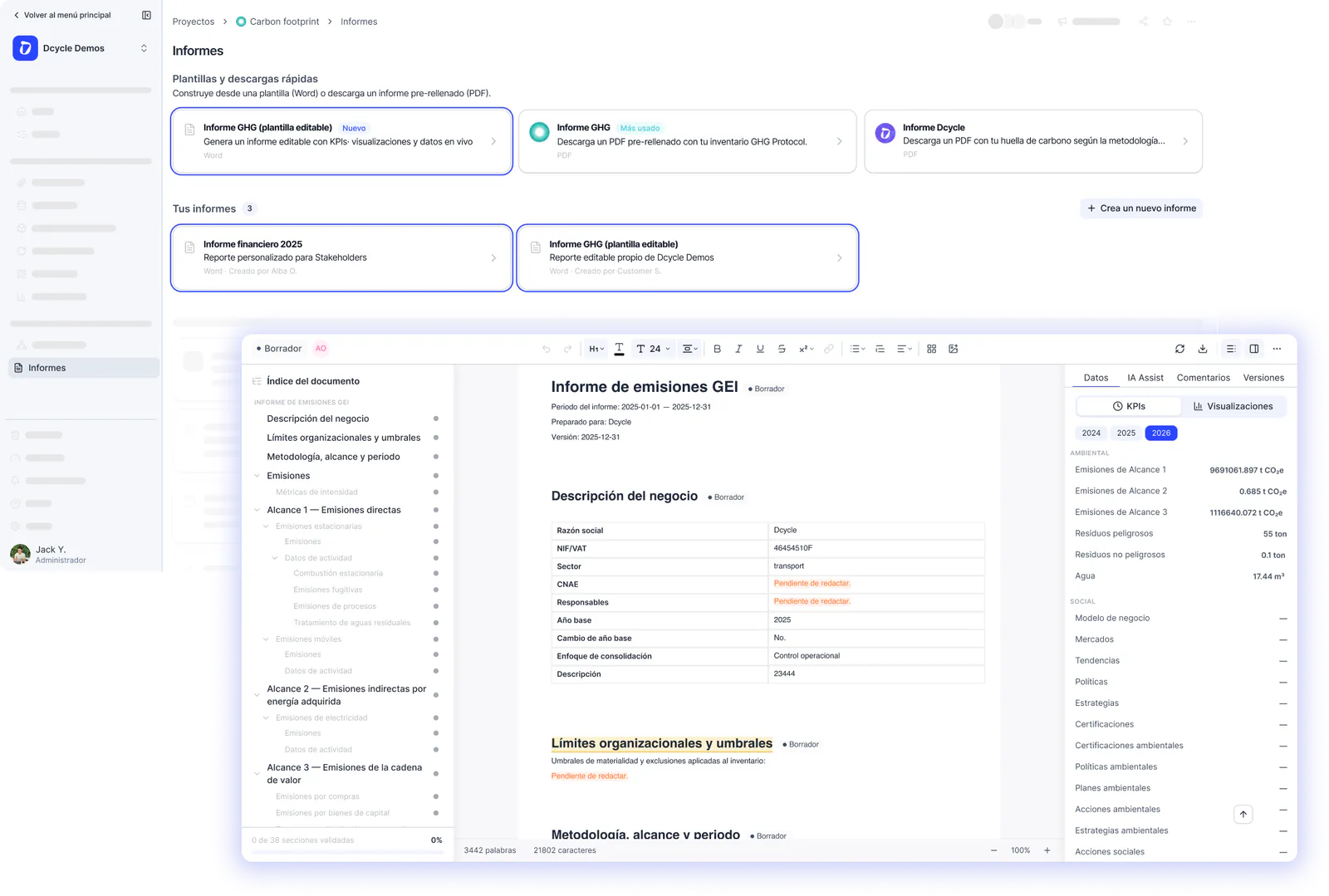
Task: Click the refresh data icon in editor
Action: [x=1179, y=349]
